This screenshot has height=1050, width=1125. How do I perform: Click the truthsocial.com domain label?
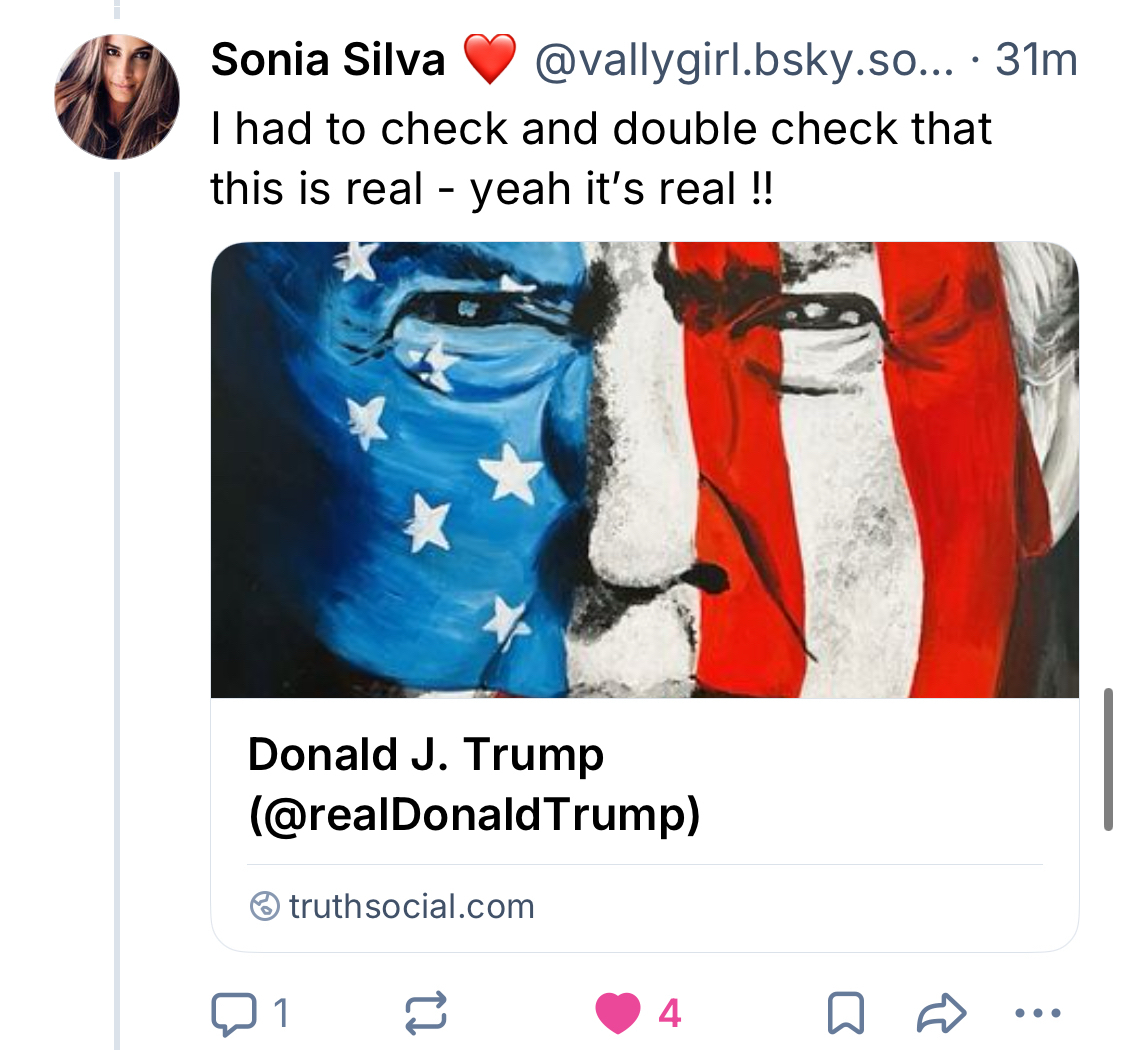411,906
